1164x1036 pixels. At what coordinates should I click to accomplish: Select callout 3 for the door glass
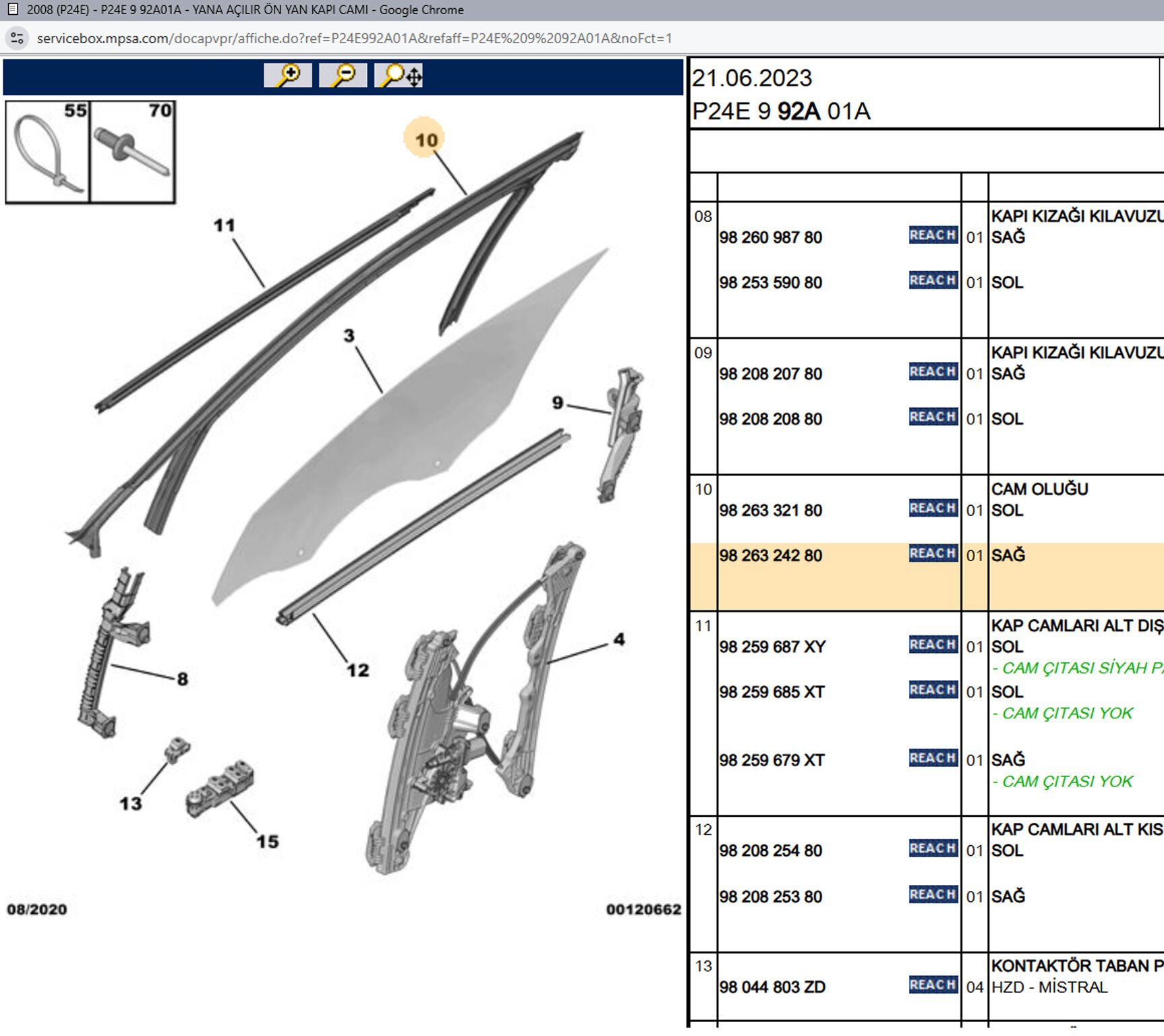pyautogui.click(x=349, y=335)
